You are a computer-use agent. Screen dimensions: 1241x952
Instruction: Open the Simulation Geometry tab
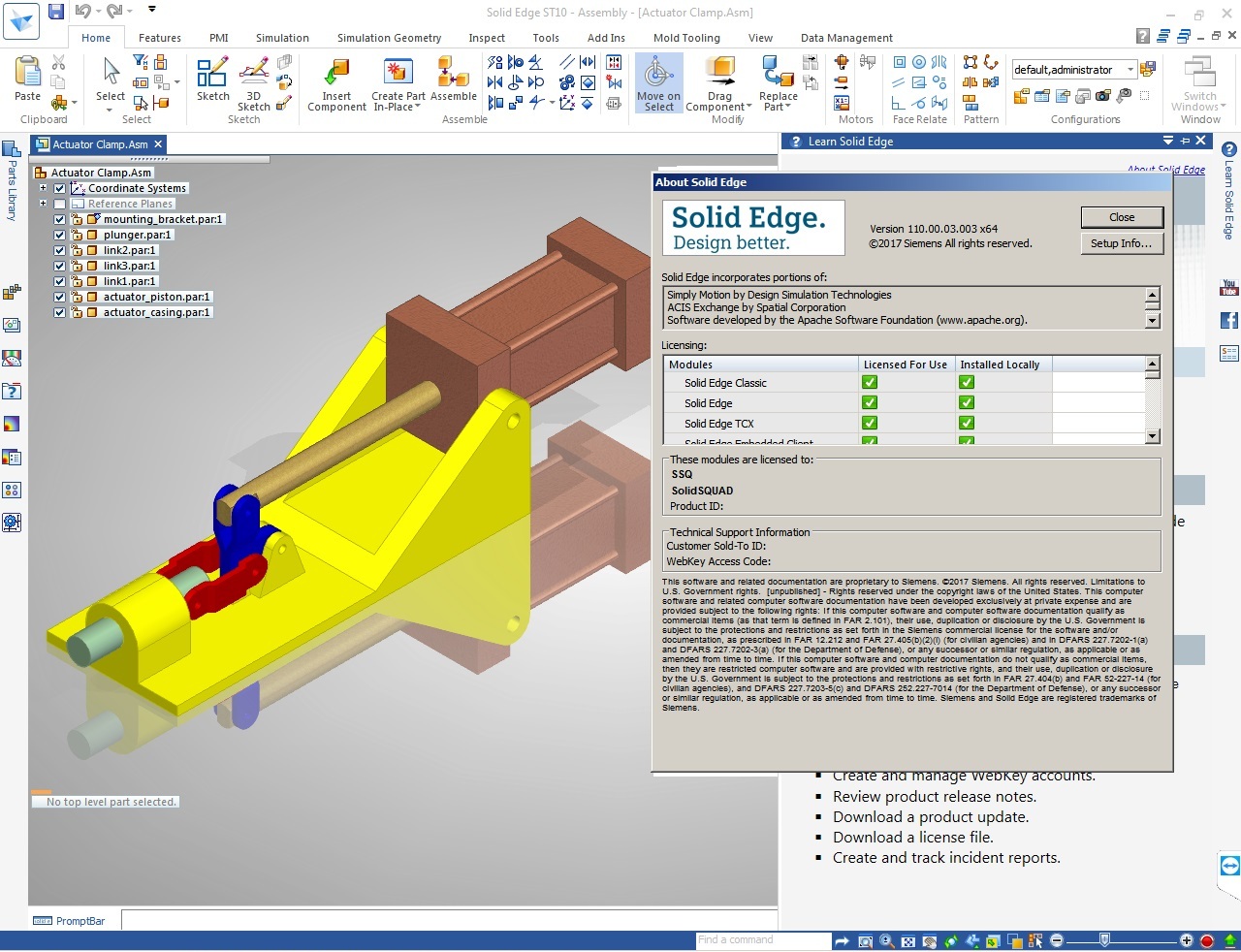[x=389, y=38]
